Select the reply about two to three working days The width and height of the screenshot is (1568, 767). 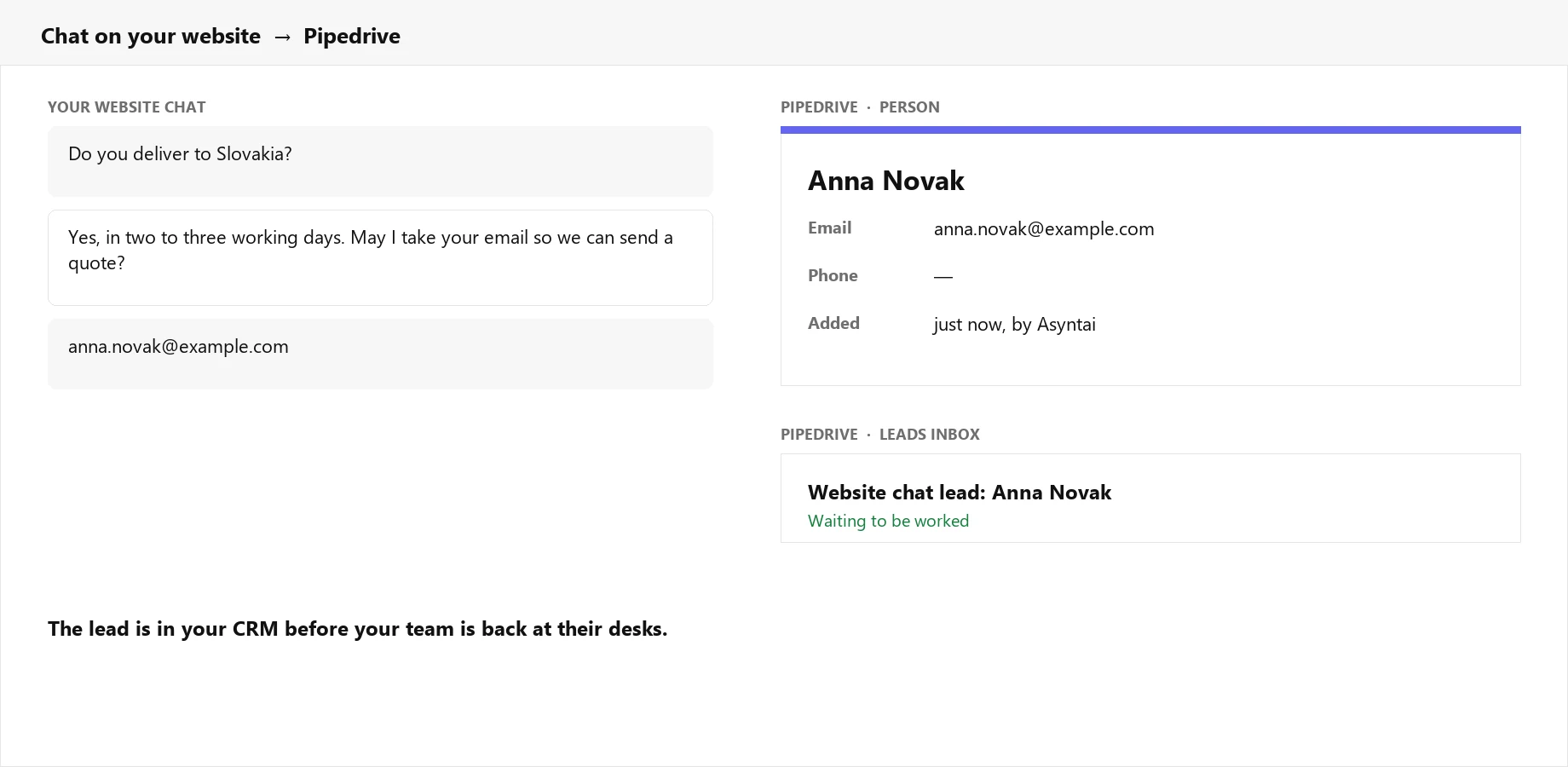(380, 257)
